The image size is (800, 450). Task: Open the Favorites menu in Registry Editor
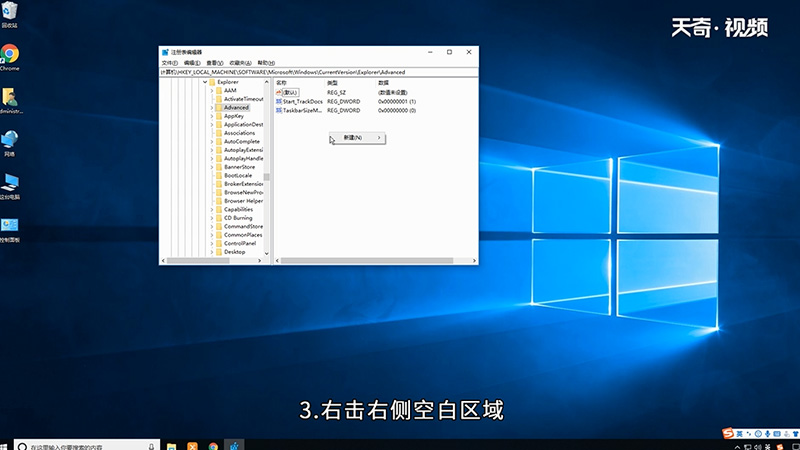[240, 63]
